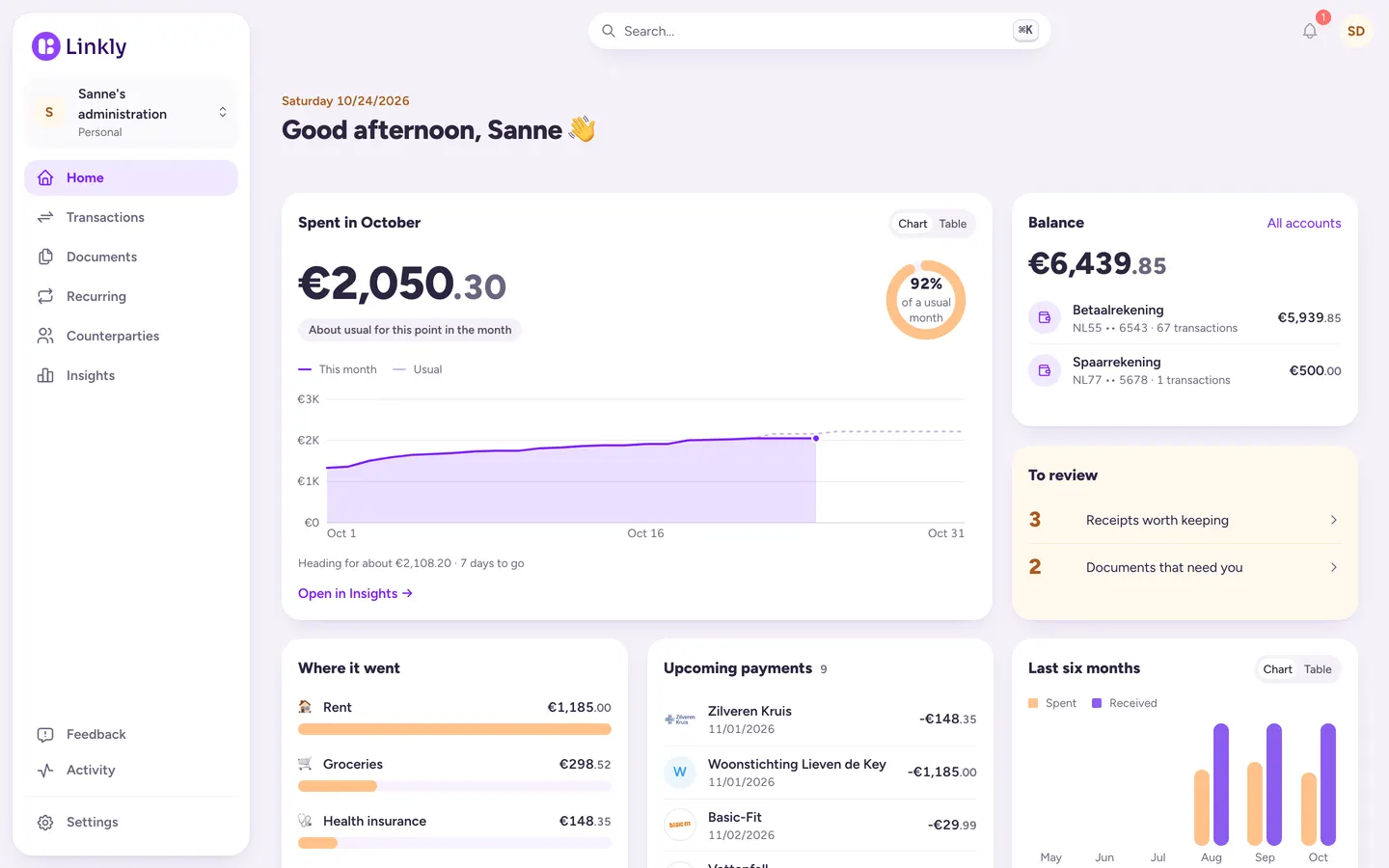Image resolution: width=1389 pixels, height=868 pixels.
Task: Switch Last six months to Chart view
Action: (1277, 669)
